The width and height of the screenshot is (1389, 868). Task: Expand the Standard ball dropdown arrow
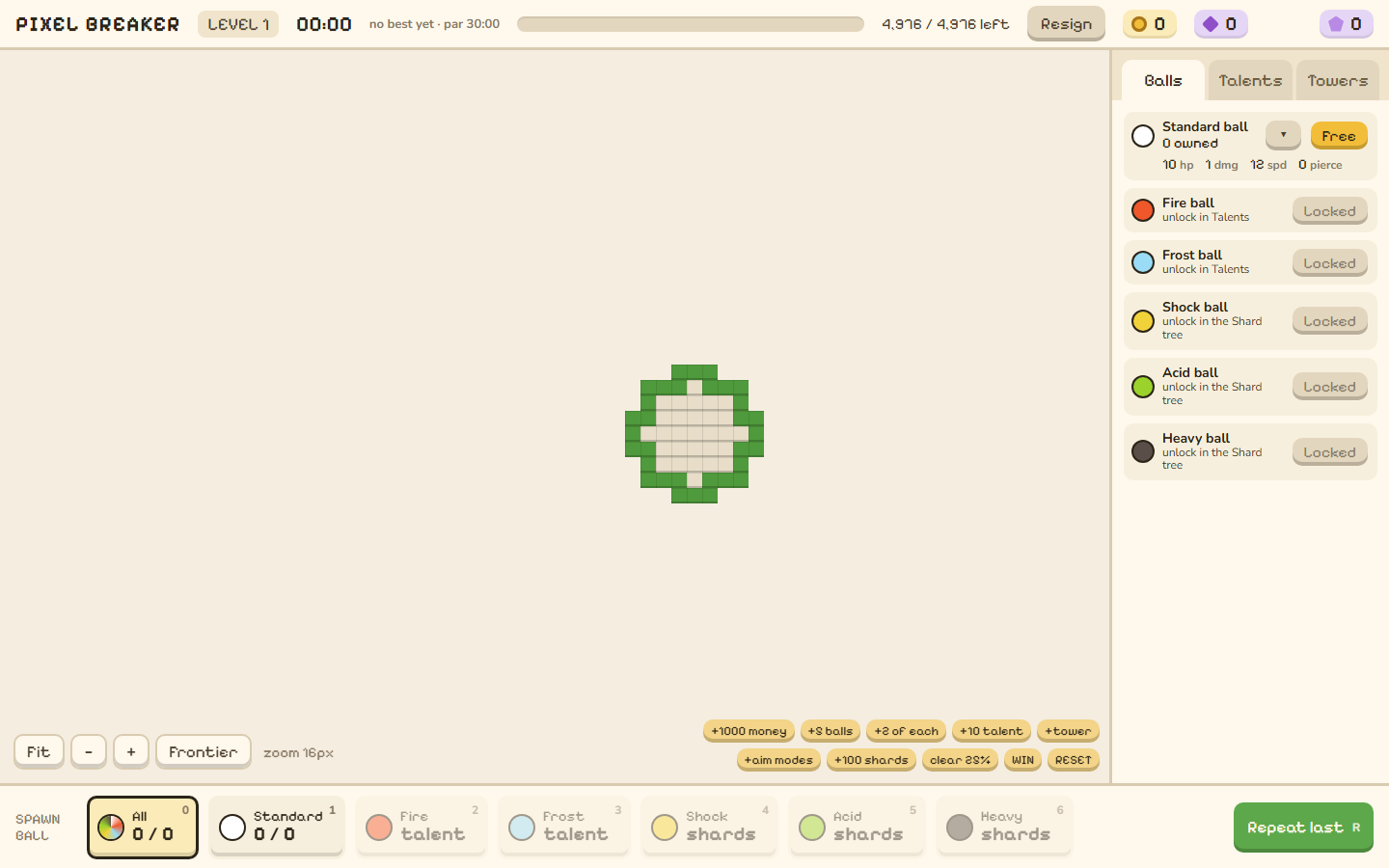pos(1283,135)
